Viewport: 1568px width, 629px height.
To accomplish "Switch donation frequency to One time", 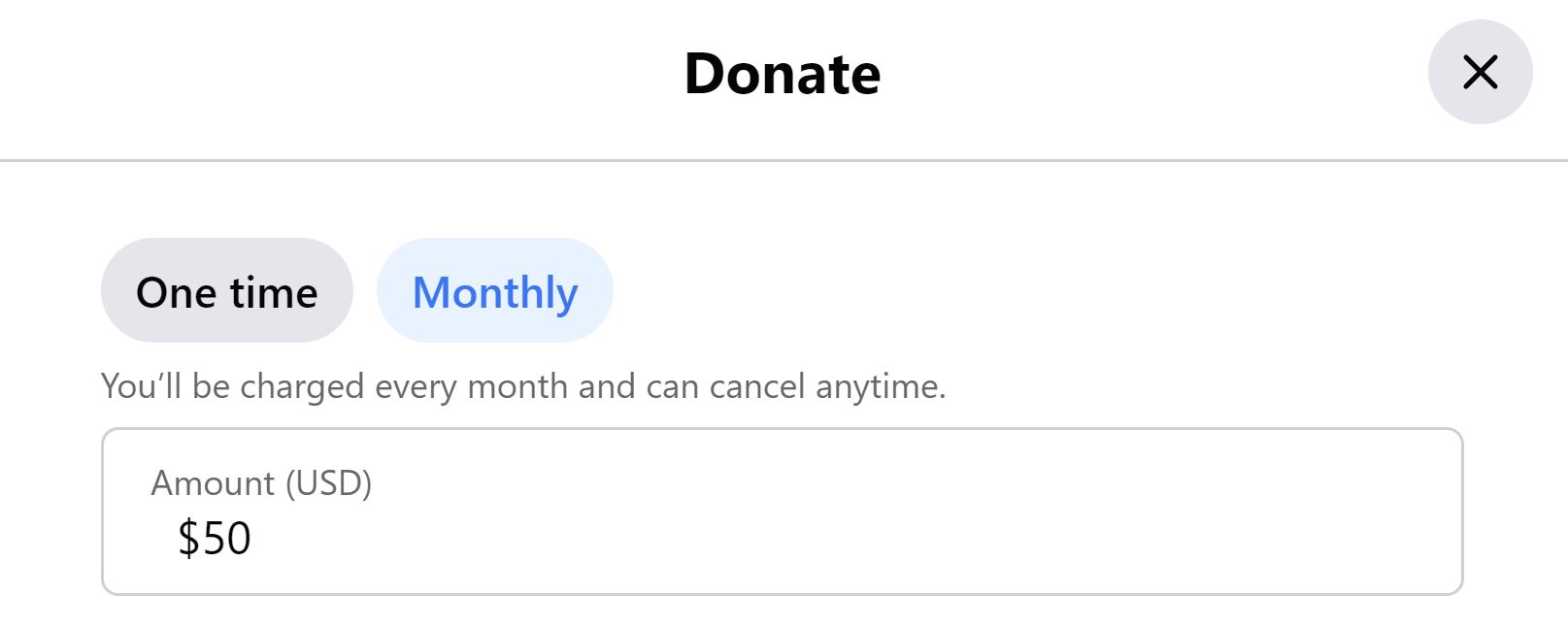I will 227,290.
